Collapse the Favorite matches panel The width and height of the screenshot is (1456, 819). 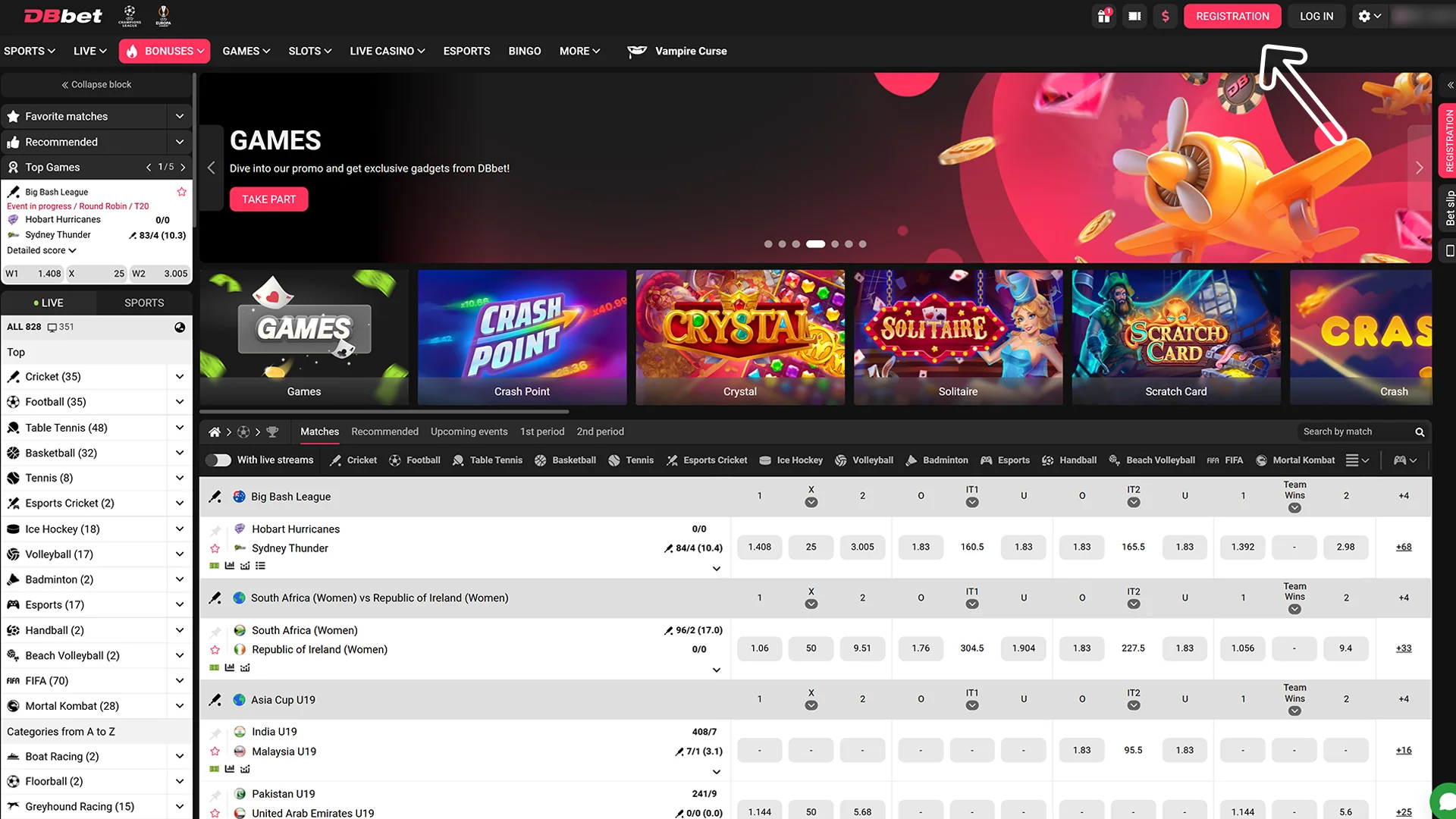click(x=179, y=116)
